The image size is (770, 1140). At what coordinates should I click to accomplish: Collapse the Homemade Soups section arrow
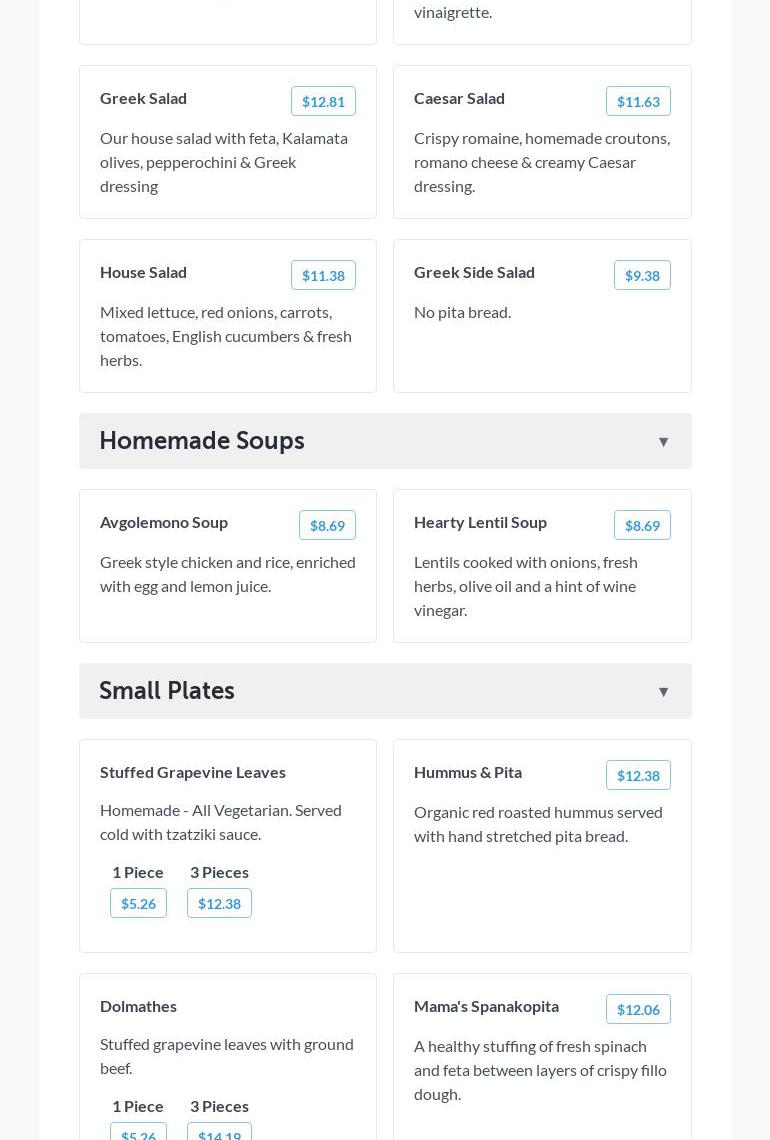tap(663, 442)
